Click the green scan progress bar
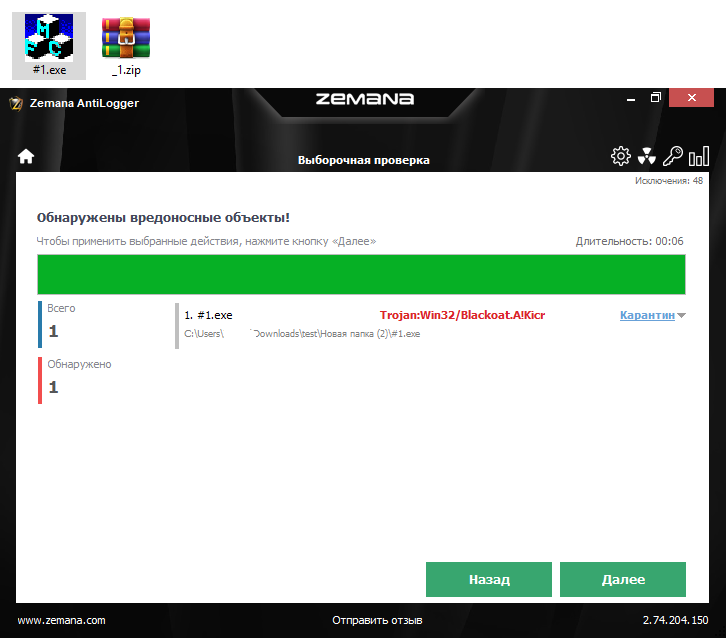The width and height of the screenshot is (726, 638). pyautogui.click(x=361, y=274)
